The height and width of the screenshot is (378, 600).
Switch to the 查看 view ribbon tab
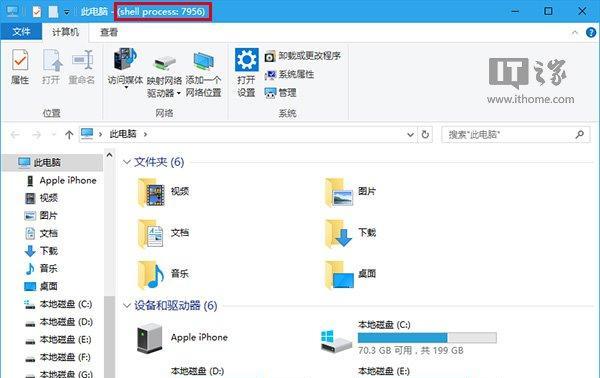(109, 32)
